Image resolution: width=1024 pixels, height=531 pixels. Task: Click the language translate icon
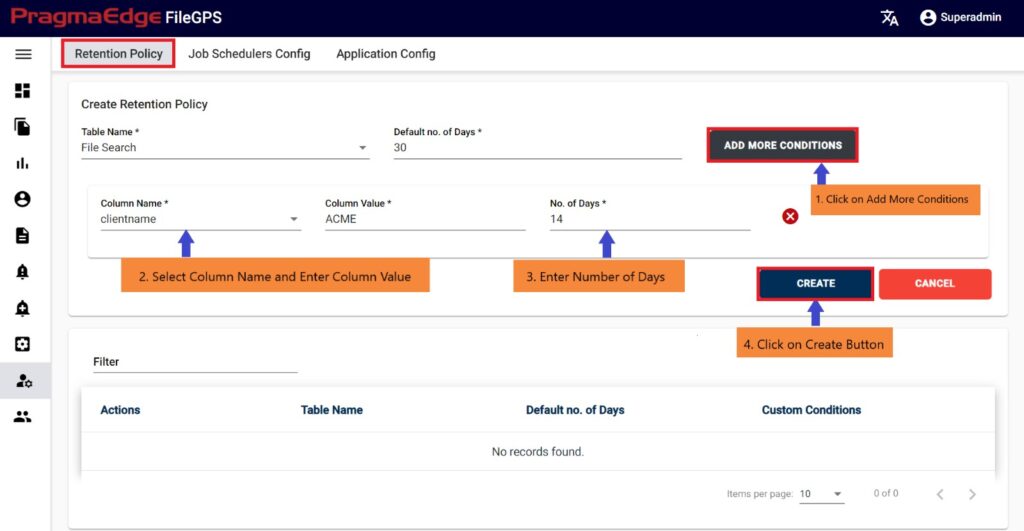click(x=889, y=18)
